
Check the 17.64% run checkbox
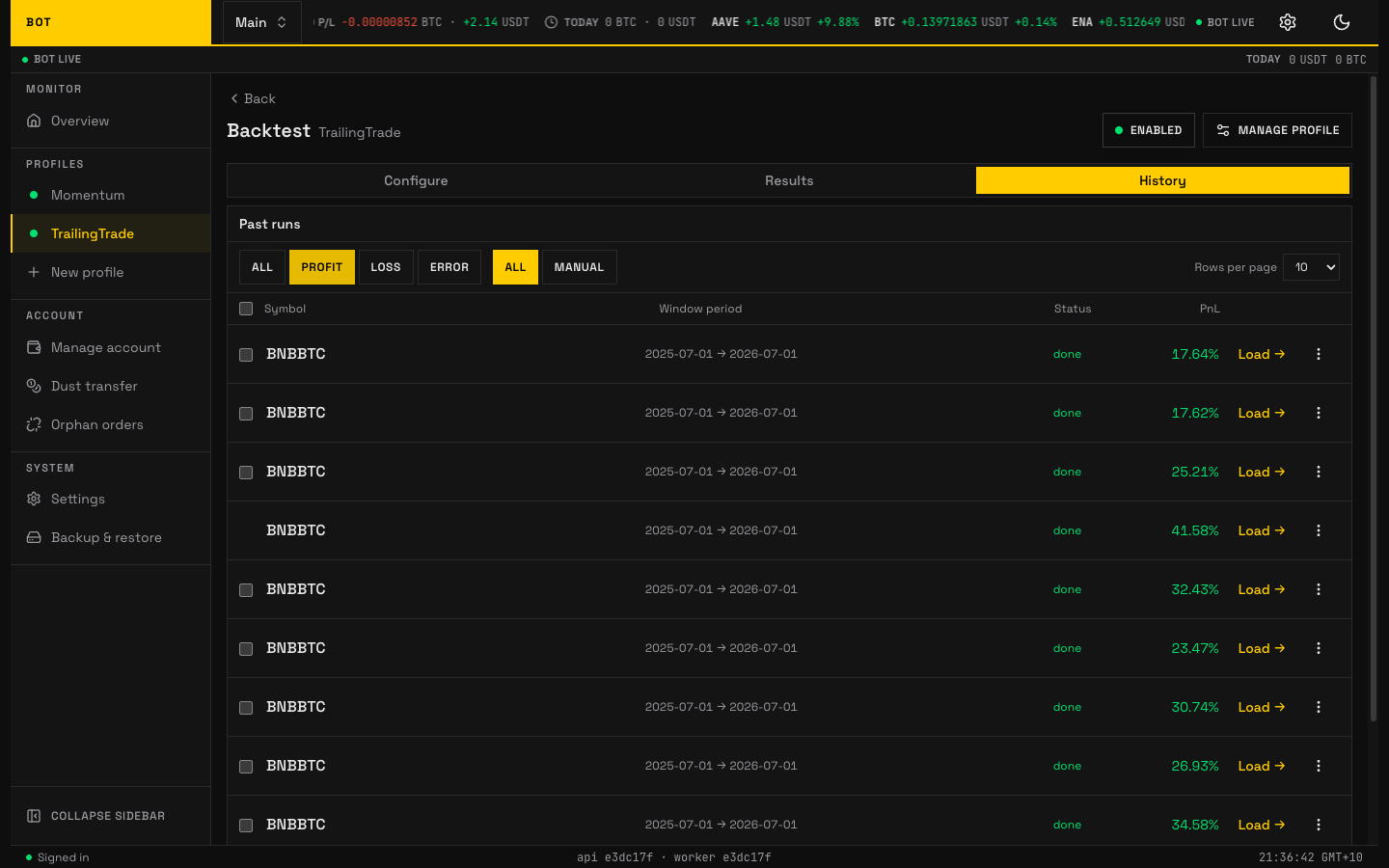246,355
